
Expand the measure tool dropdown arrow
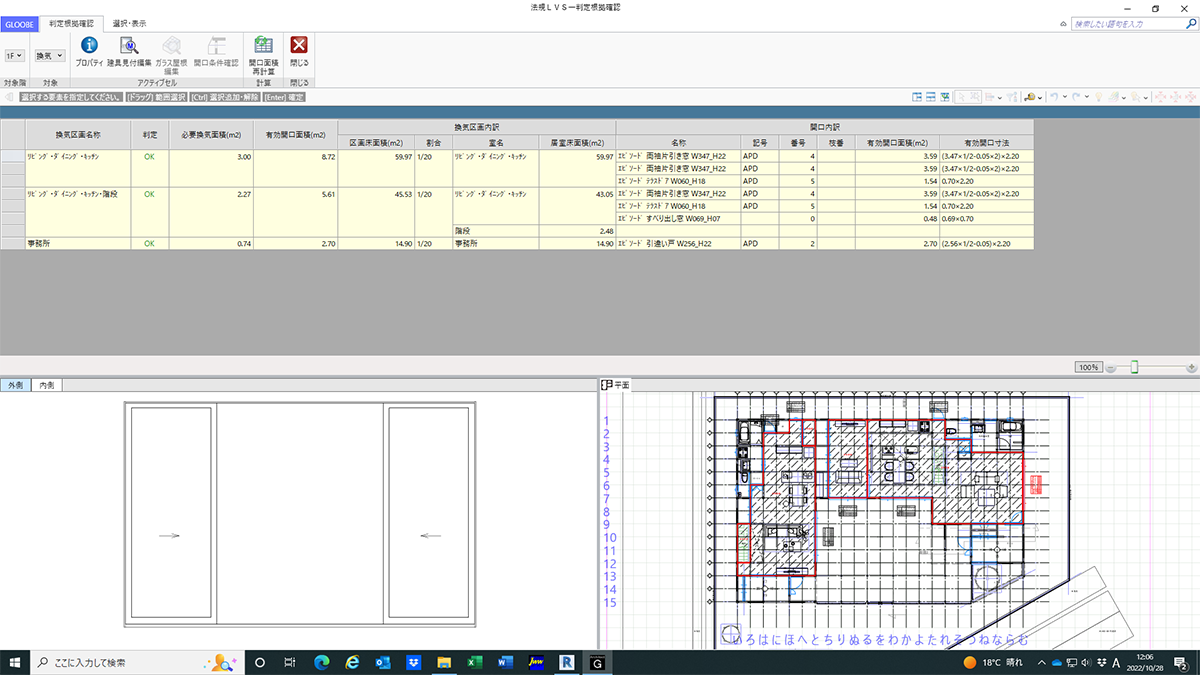[1040, 97]
